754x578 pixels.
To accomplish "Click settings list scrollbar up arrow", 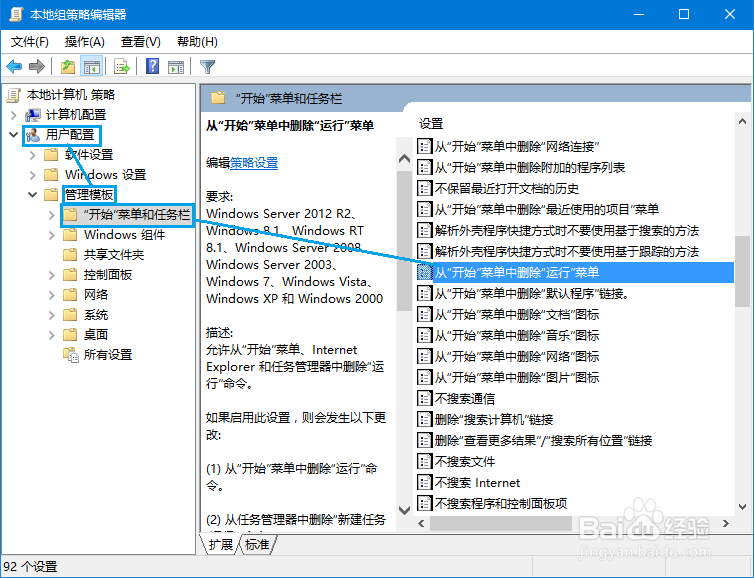I will click(x=742, y=122).
